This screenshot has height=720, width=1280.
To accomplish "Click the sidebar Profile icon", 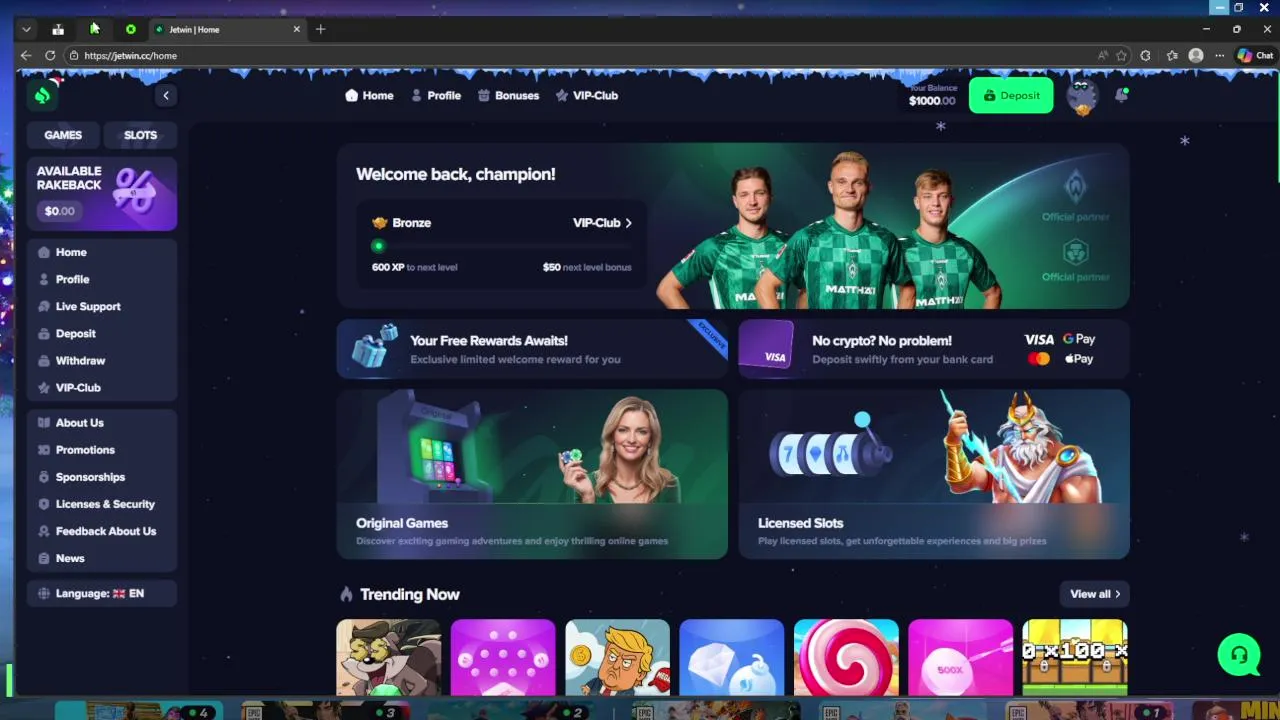I will (44, 279).
